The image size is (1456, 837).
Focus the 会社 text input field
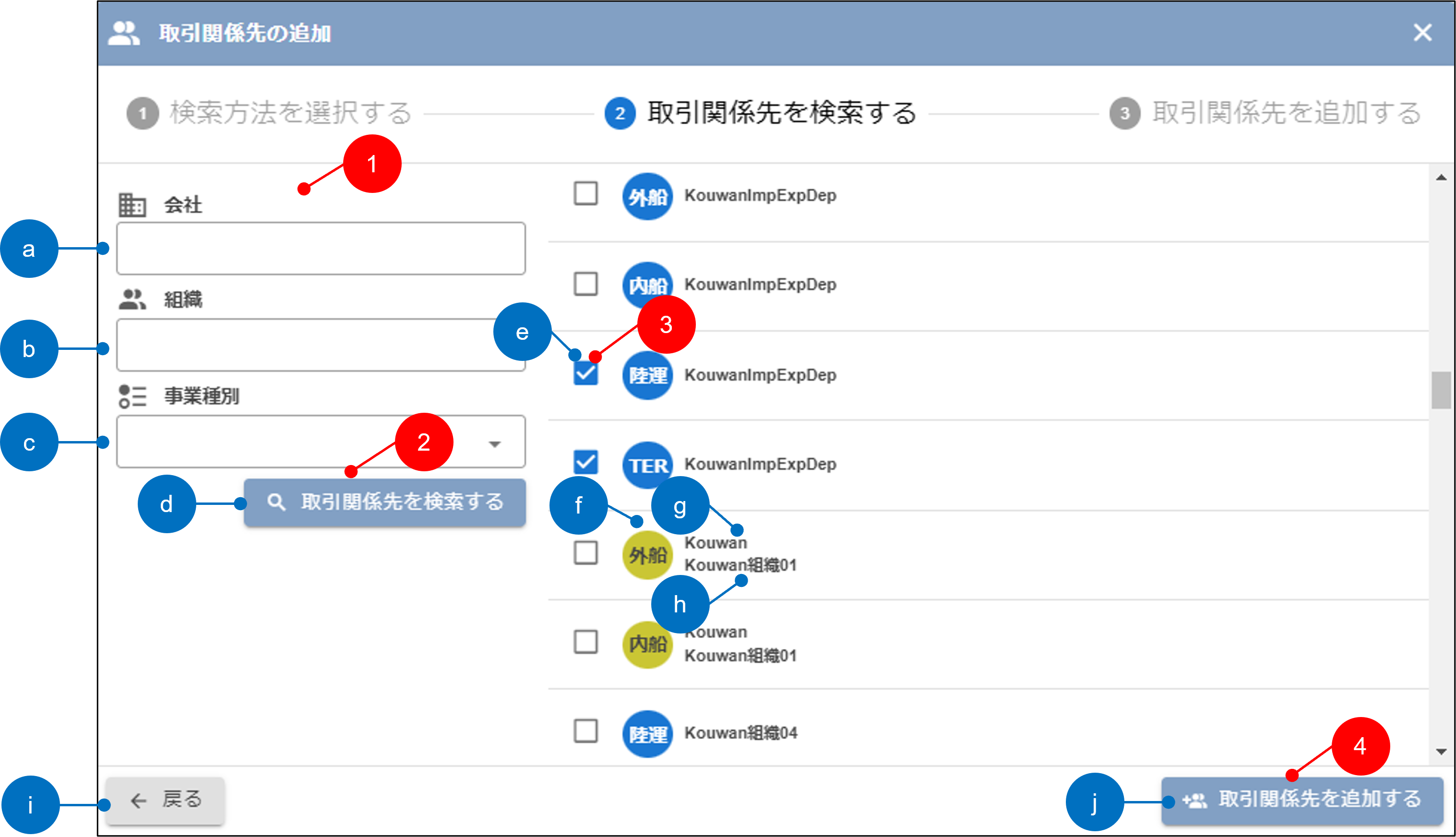(321, 249)
